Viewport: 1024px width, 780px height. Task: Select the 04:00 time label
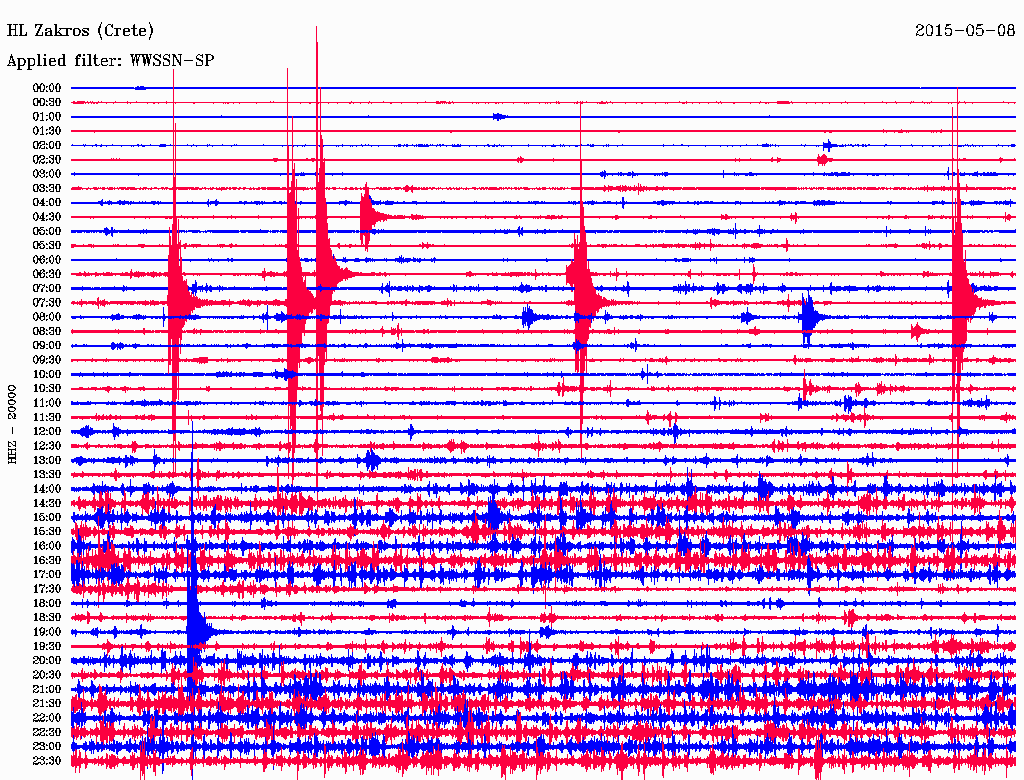pyautogui.click(x=47, y=203)
